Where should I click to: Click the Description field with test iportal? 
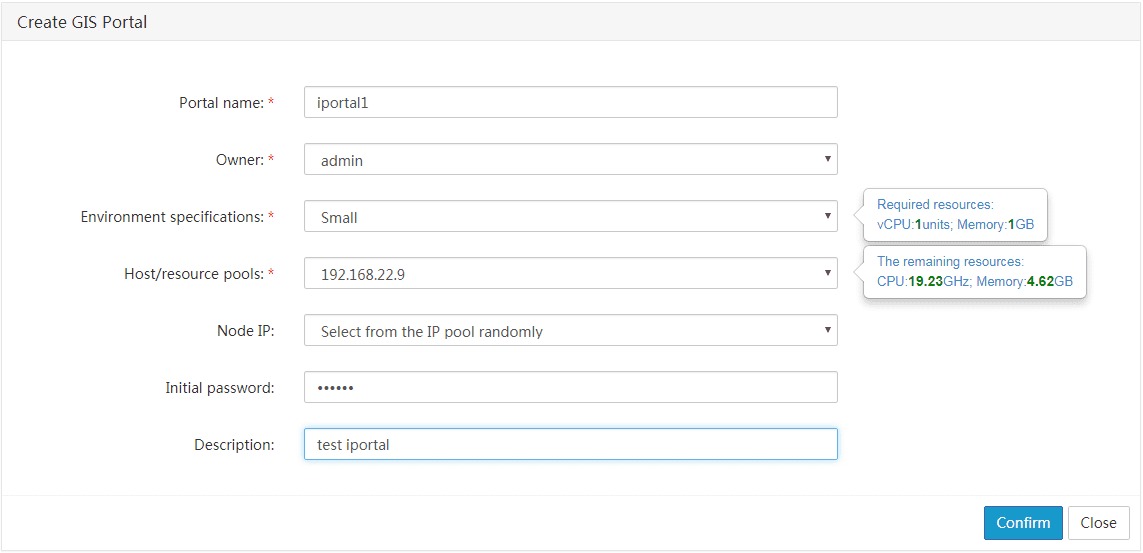point(571,444)
